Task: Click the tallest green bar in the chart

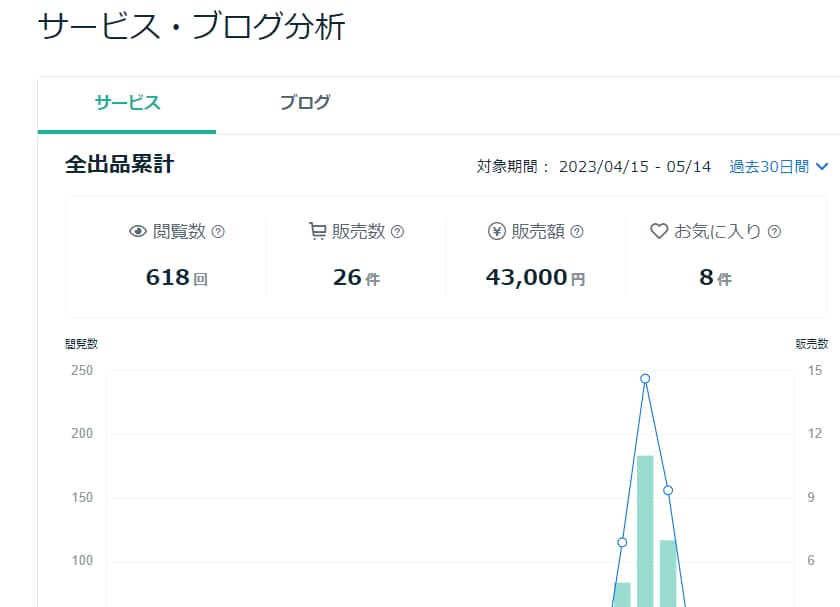Action: click(x=645, y=531)
